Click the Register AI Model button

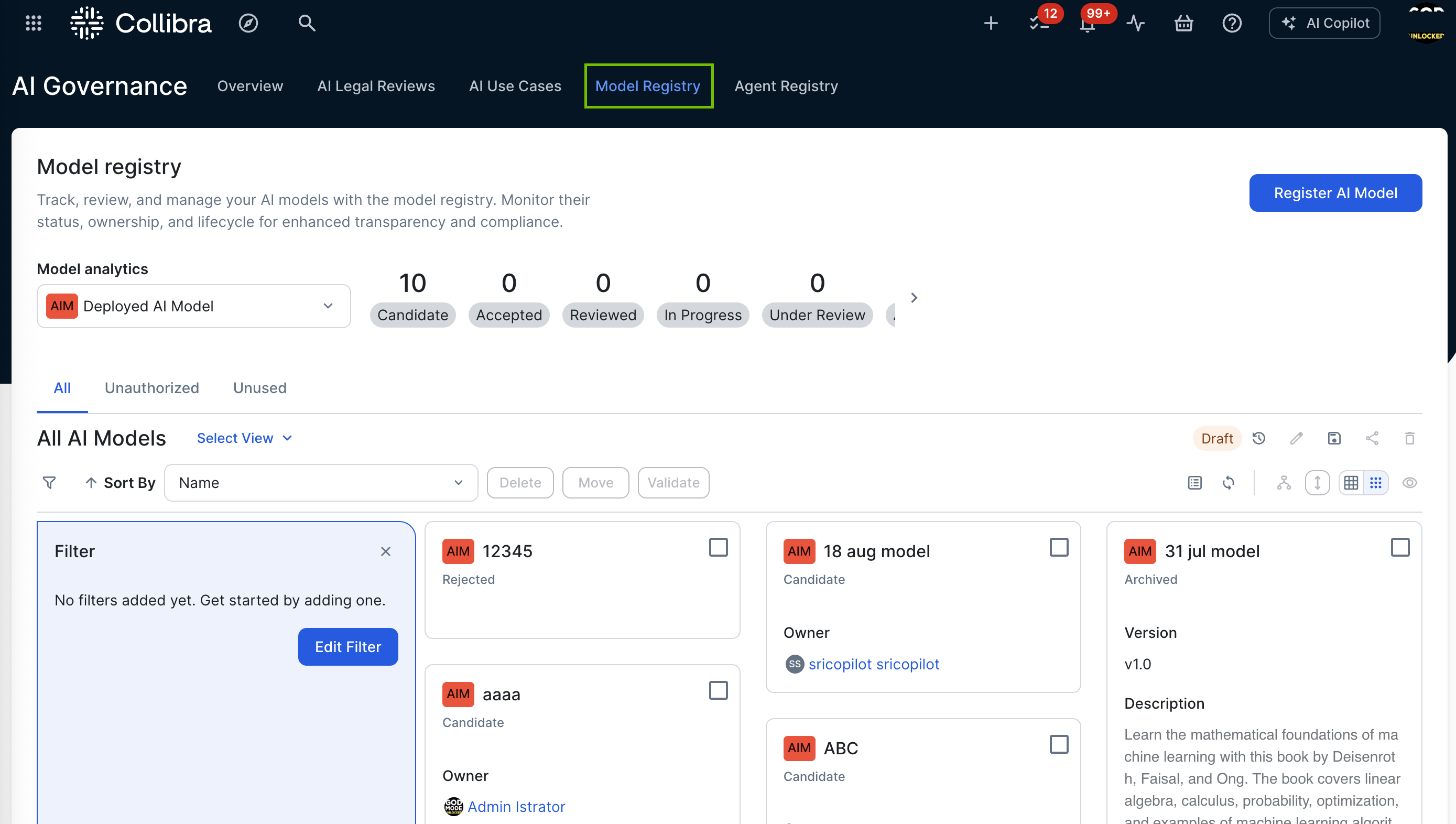(x=1335, y=193)
